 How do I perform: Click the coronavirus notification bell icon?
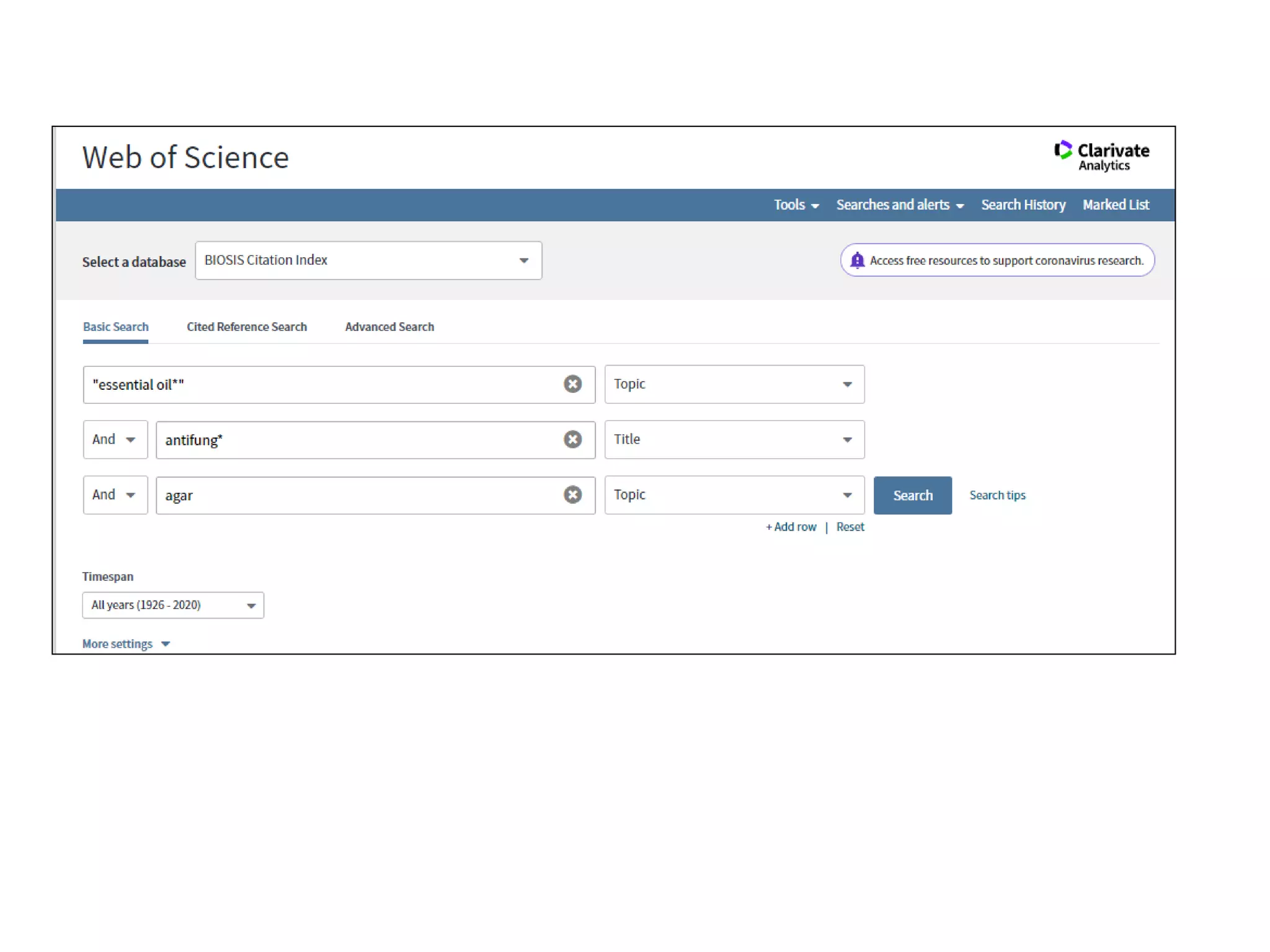857,260
